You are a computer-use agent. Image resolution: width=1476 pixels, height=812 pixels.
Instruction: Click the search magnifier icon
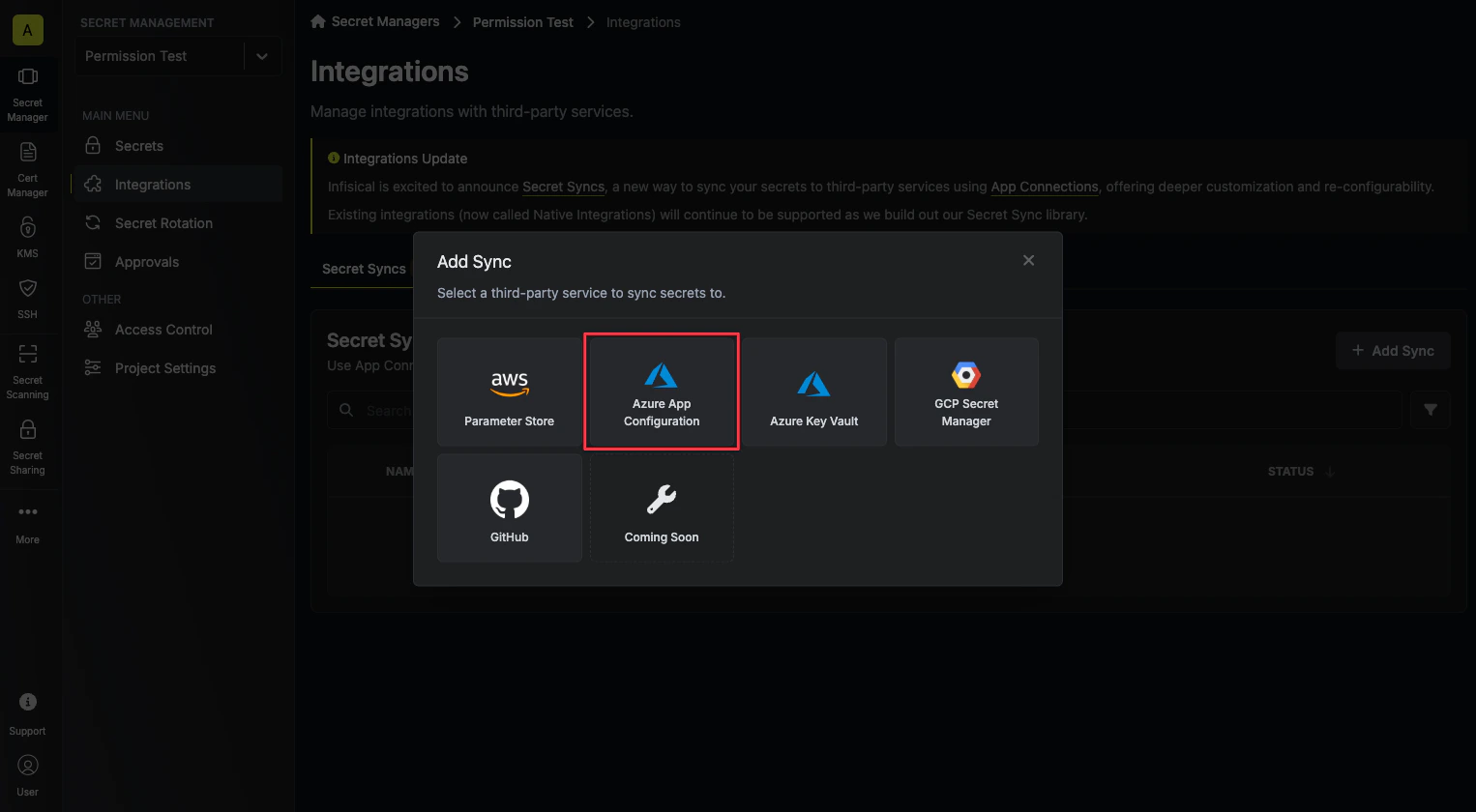(346, 410)
